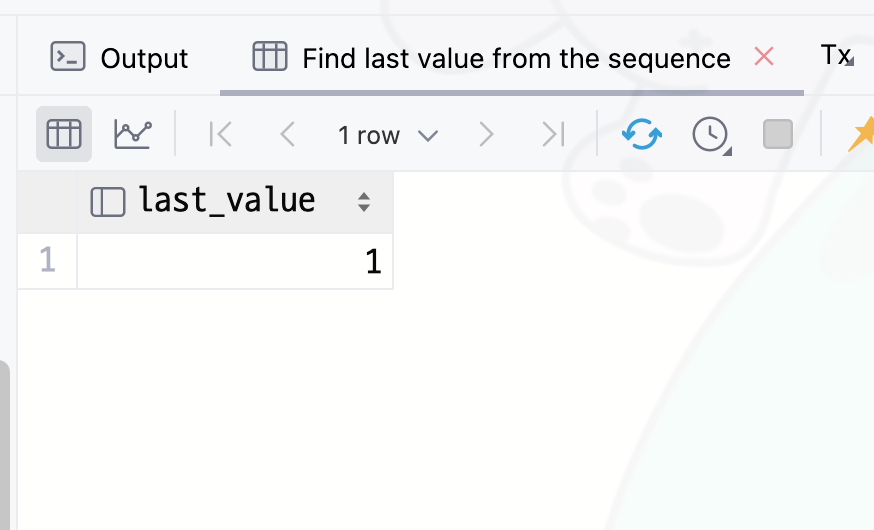Go to previous page arrow

tap(287, 134)
